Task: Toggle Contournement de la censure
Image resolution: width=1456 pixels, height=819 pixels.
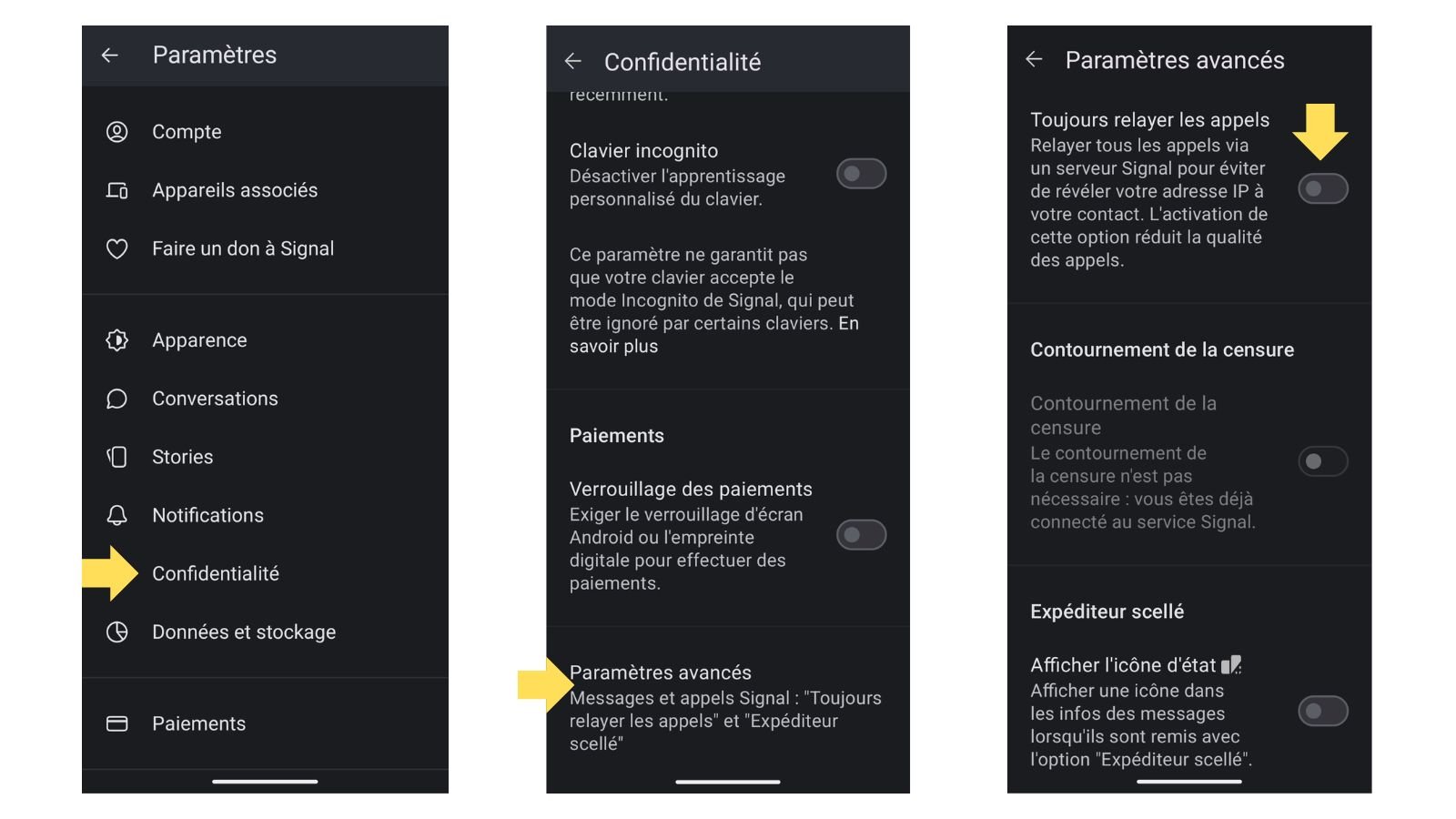Action: (x=1322, y=461)
